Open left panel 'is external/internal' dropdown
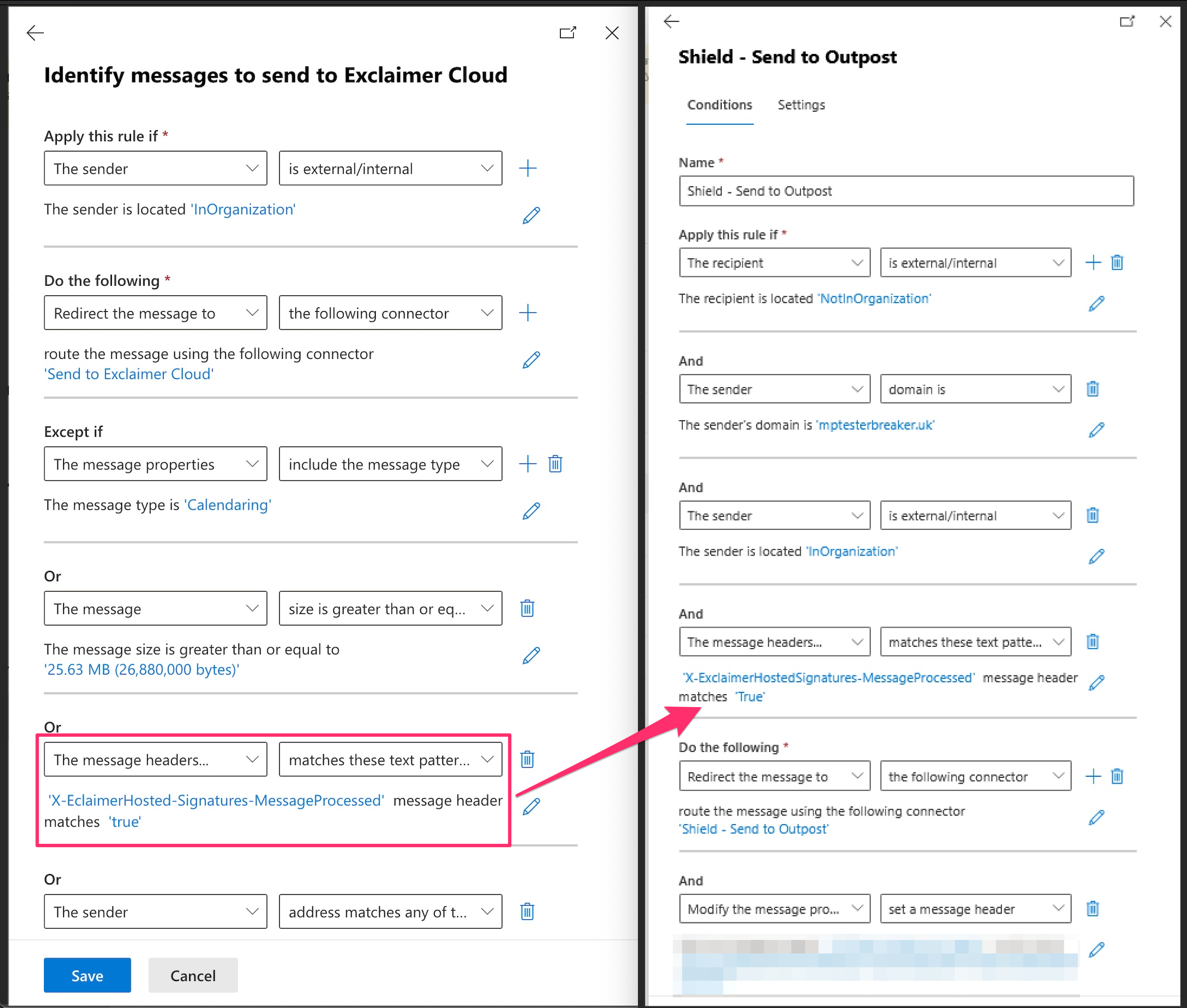This screenshot has height=1008, width=1187. [x=390, y=168]
